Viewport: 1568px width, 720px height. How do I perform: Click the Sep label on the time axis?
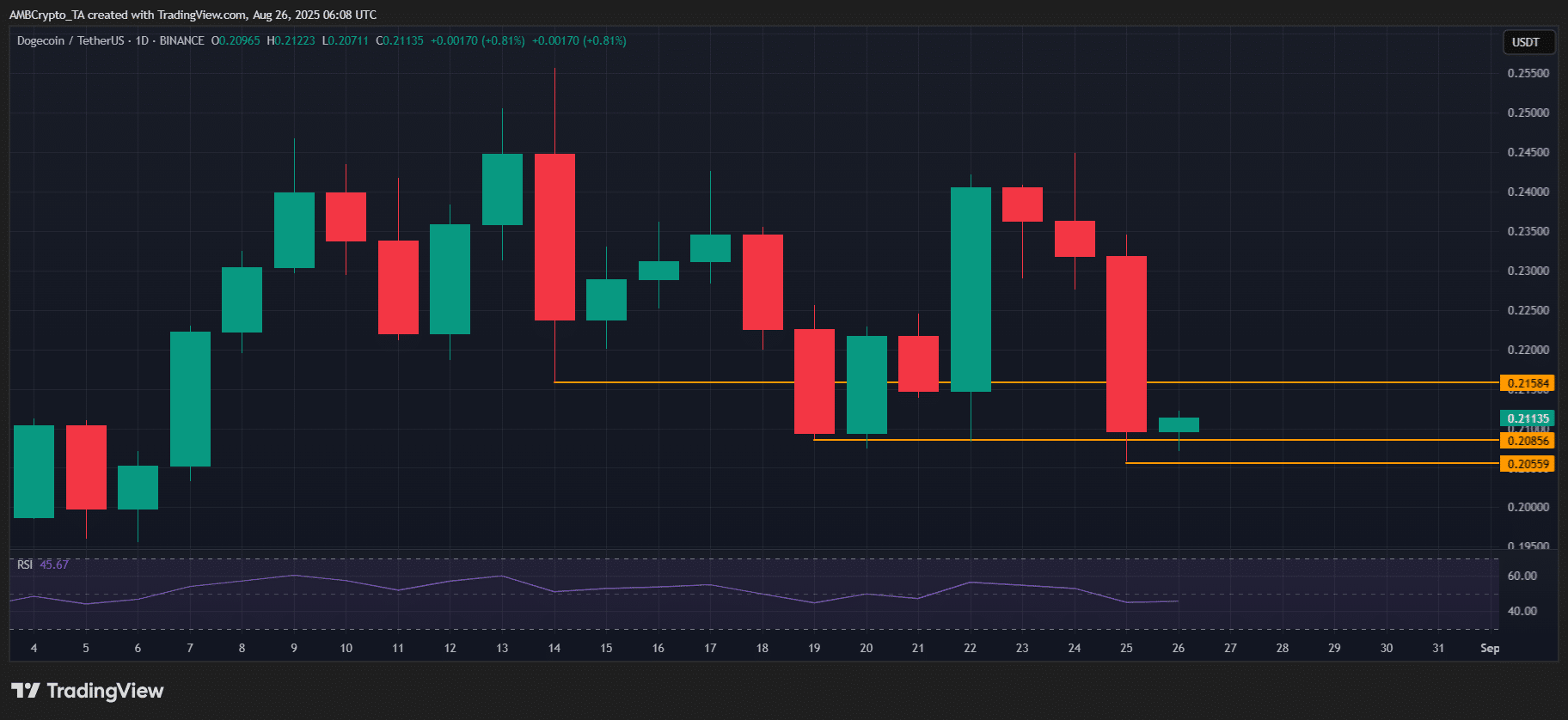click(1490, 648)
